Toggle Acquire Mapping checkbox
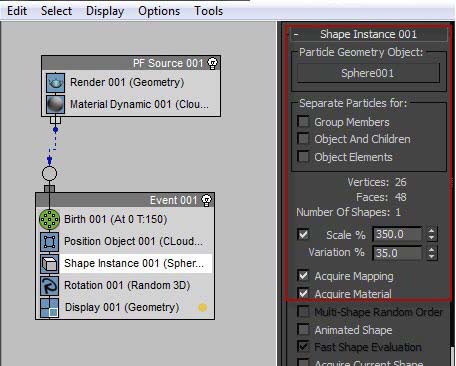This screenshot has width=456, height=366. (x=303, y=275)
